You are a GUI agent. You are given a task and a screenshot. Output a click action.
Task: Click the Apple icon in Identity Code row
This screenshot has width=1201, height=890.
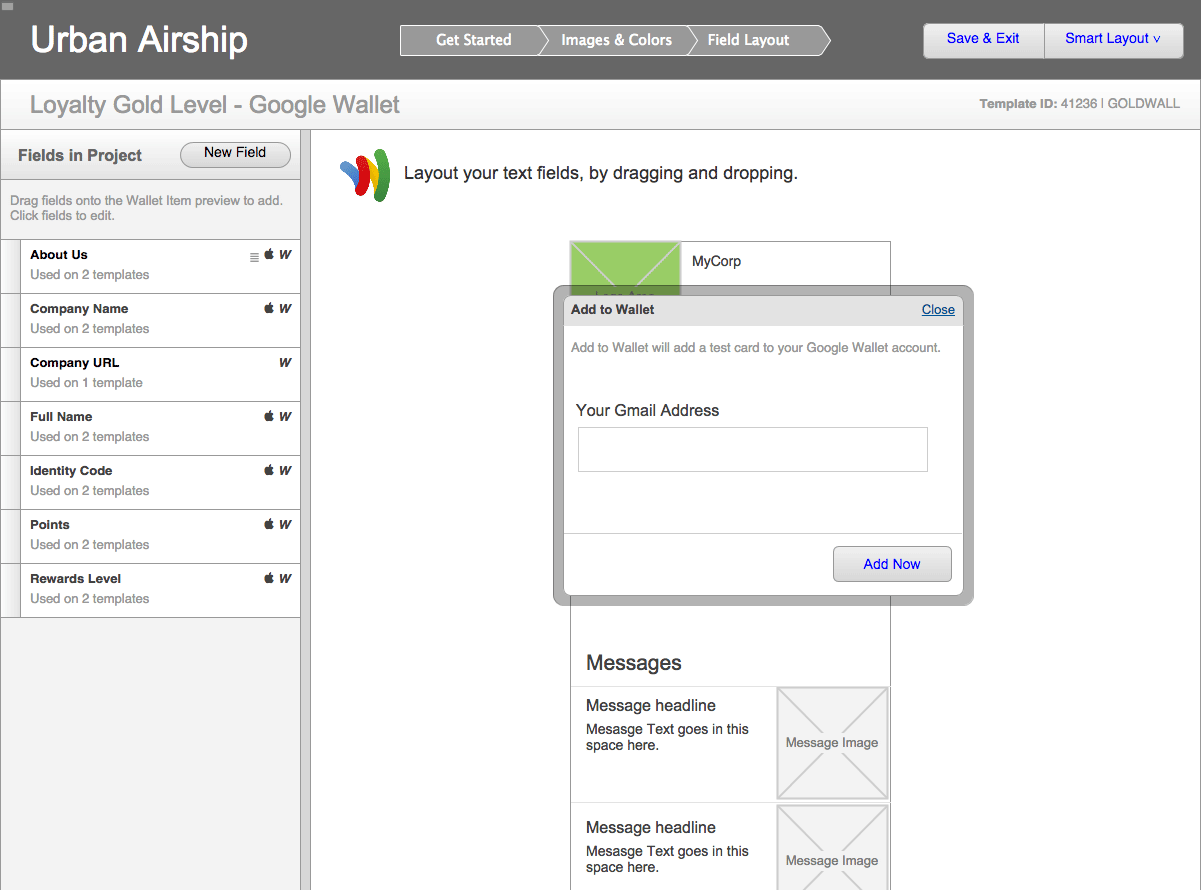click(269, 471)
